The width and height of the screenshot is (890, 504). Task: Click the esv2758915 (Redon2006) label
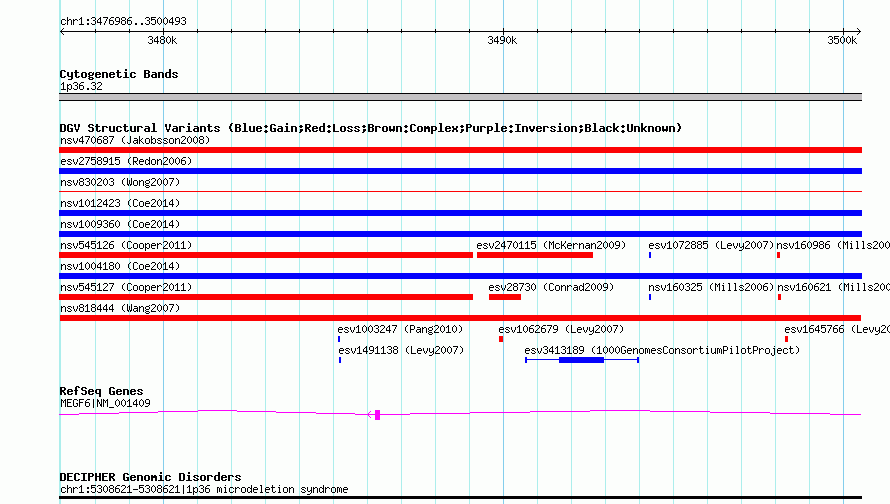click(126, 161)
